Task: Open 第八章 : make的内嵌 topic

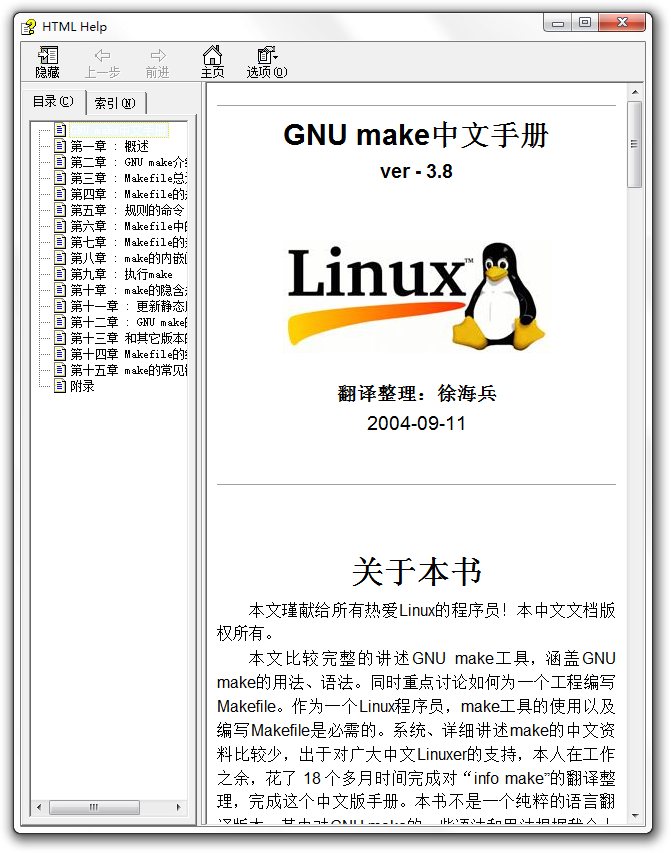Action: point(128,258)
